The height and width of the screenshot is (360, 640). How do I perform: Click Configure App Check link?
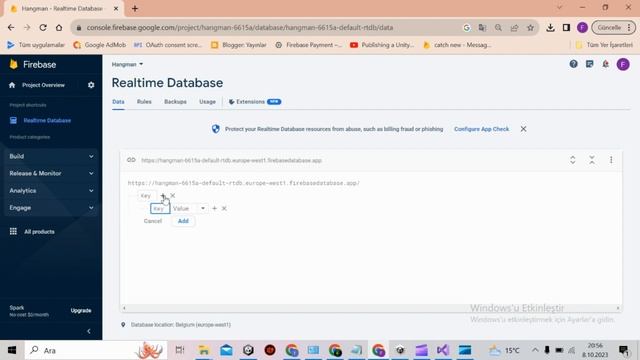pos(481,129)
